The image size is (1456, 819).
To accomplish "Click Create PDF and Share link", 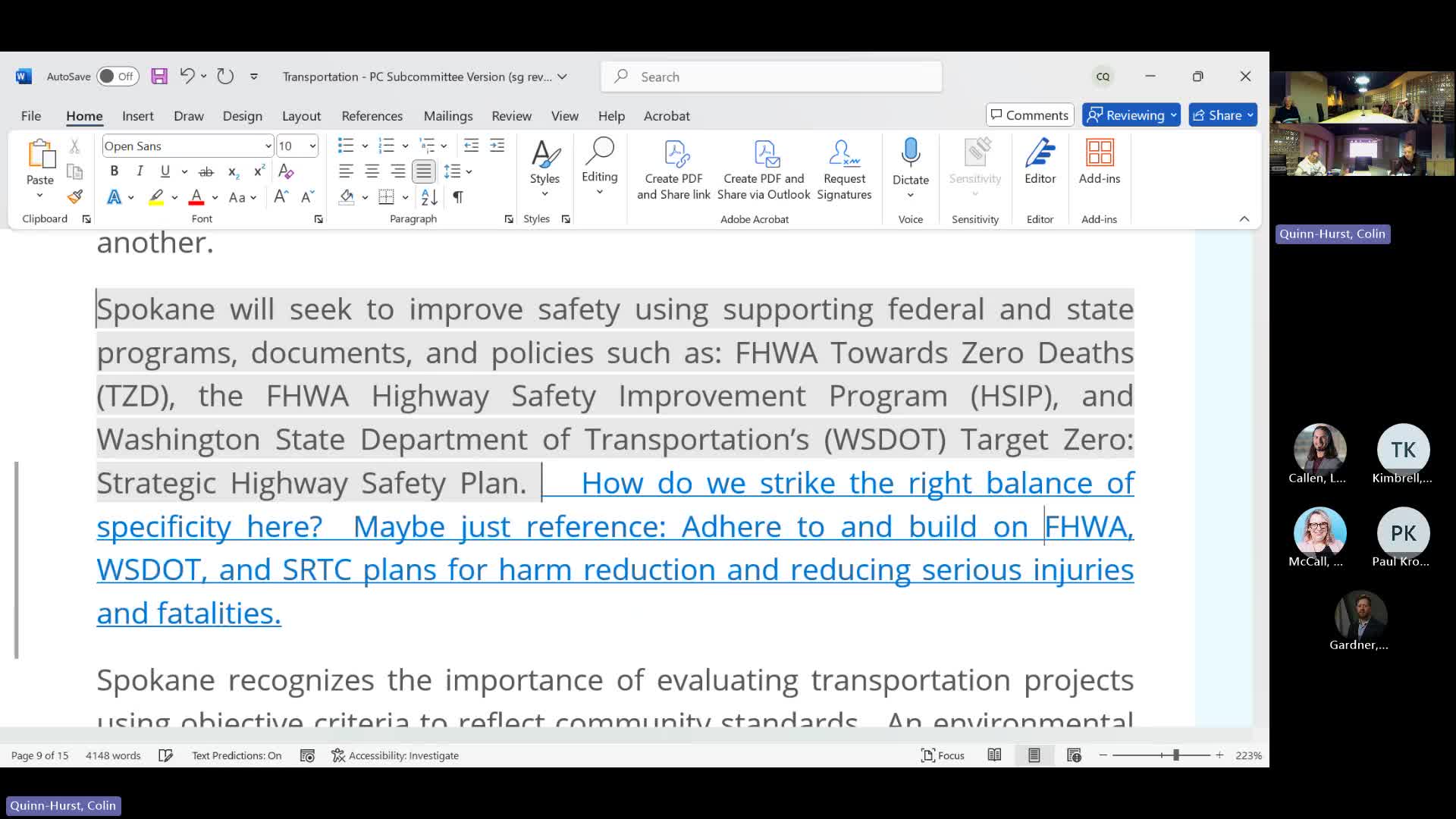I will (x=673, y=168).
